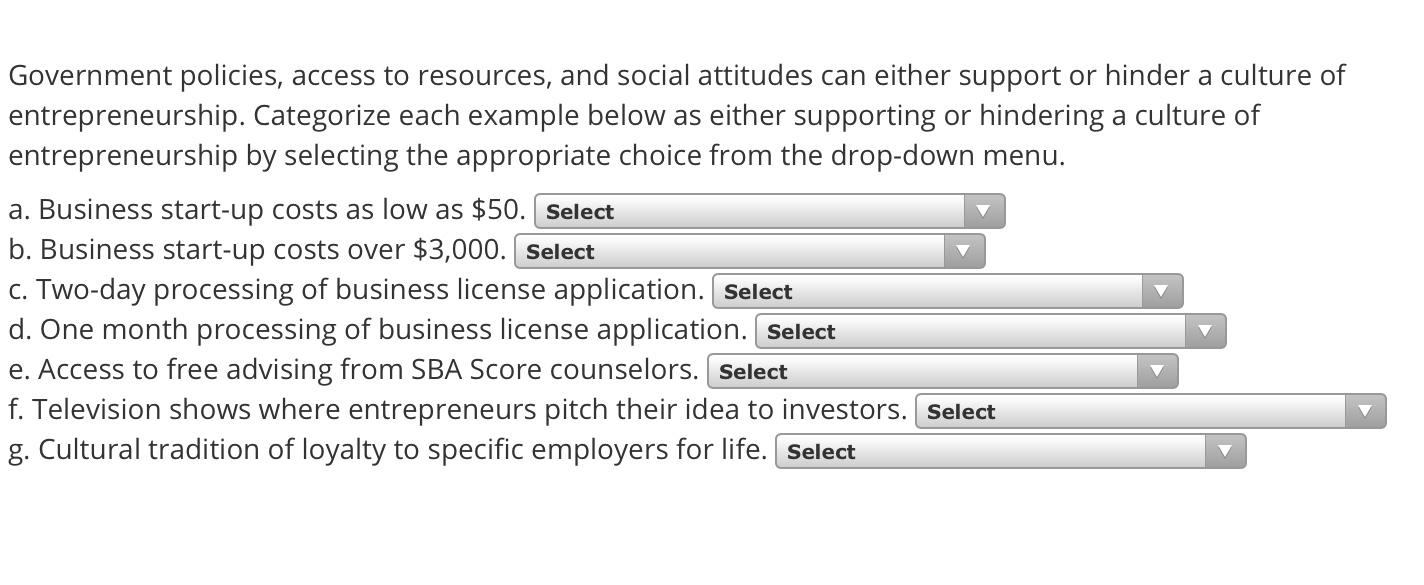
Task: Click the arrow icon on item d's dropdown
Action: click(x=1203, y=330)
